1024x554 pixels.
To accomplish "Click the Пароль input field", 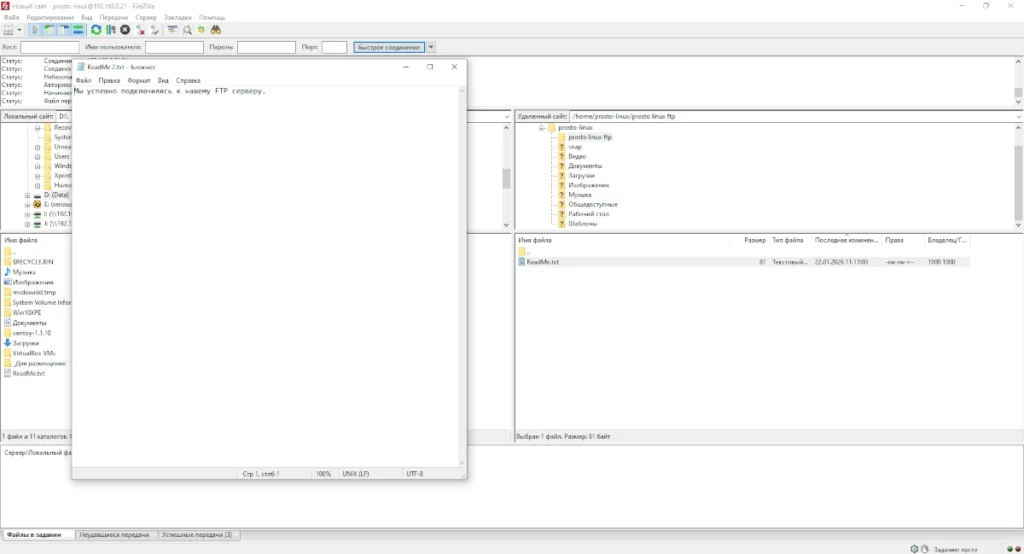I will (x=266, y=47).
